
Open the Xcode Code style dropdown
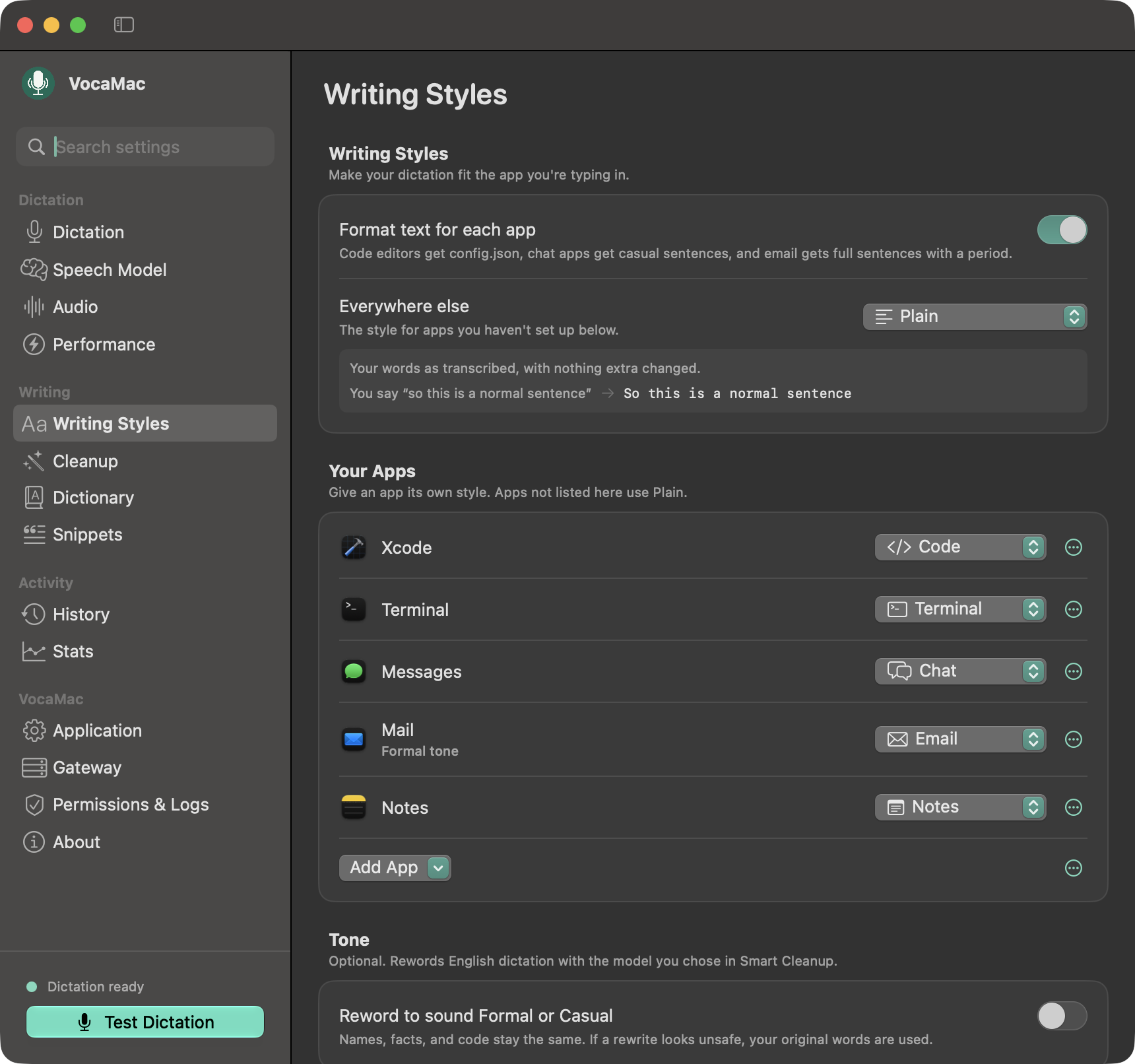click(960, 547)
